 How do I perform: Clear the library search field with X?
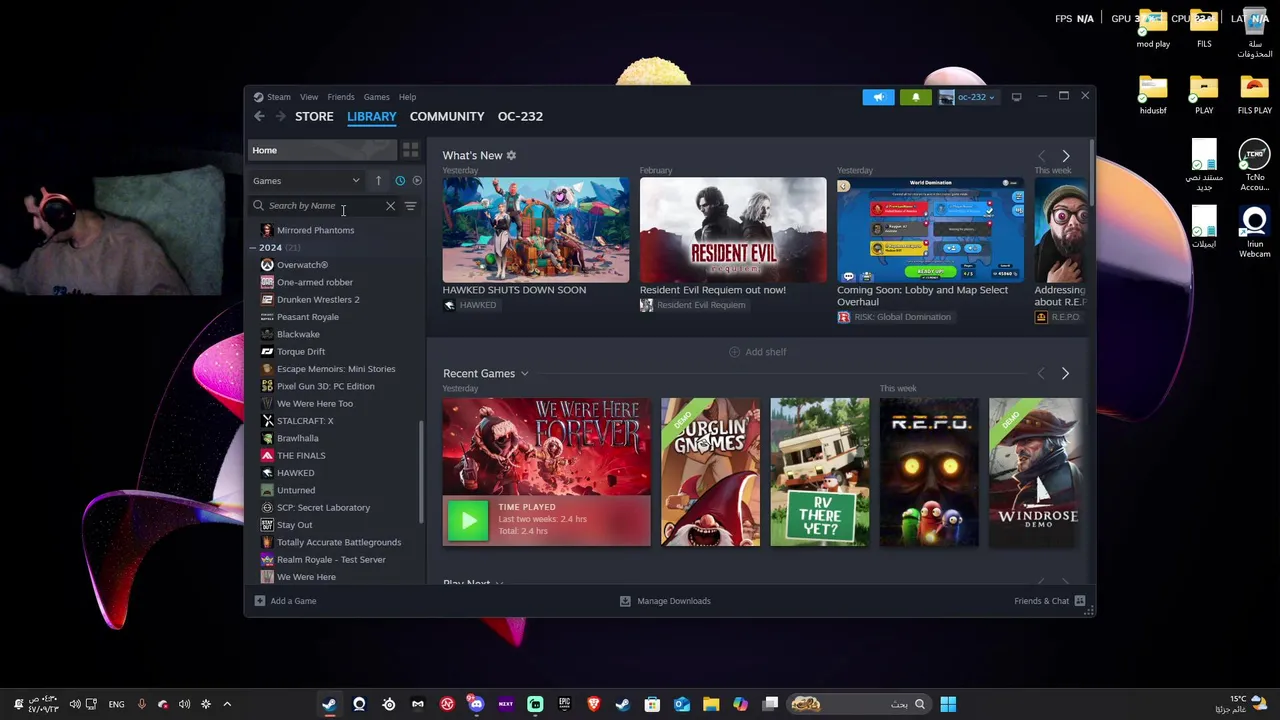click(x=390, y=206)
